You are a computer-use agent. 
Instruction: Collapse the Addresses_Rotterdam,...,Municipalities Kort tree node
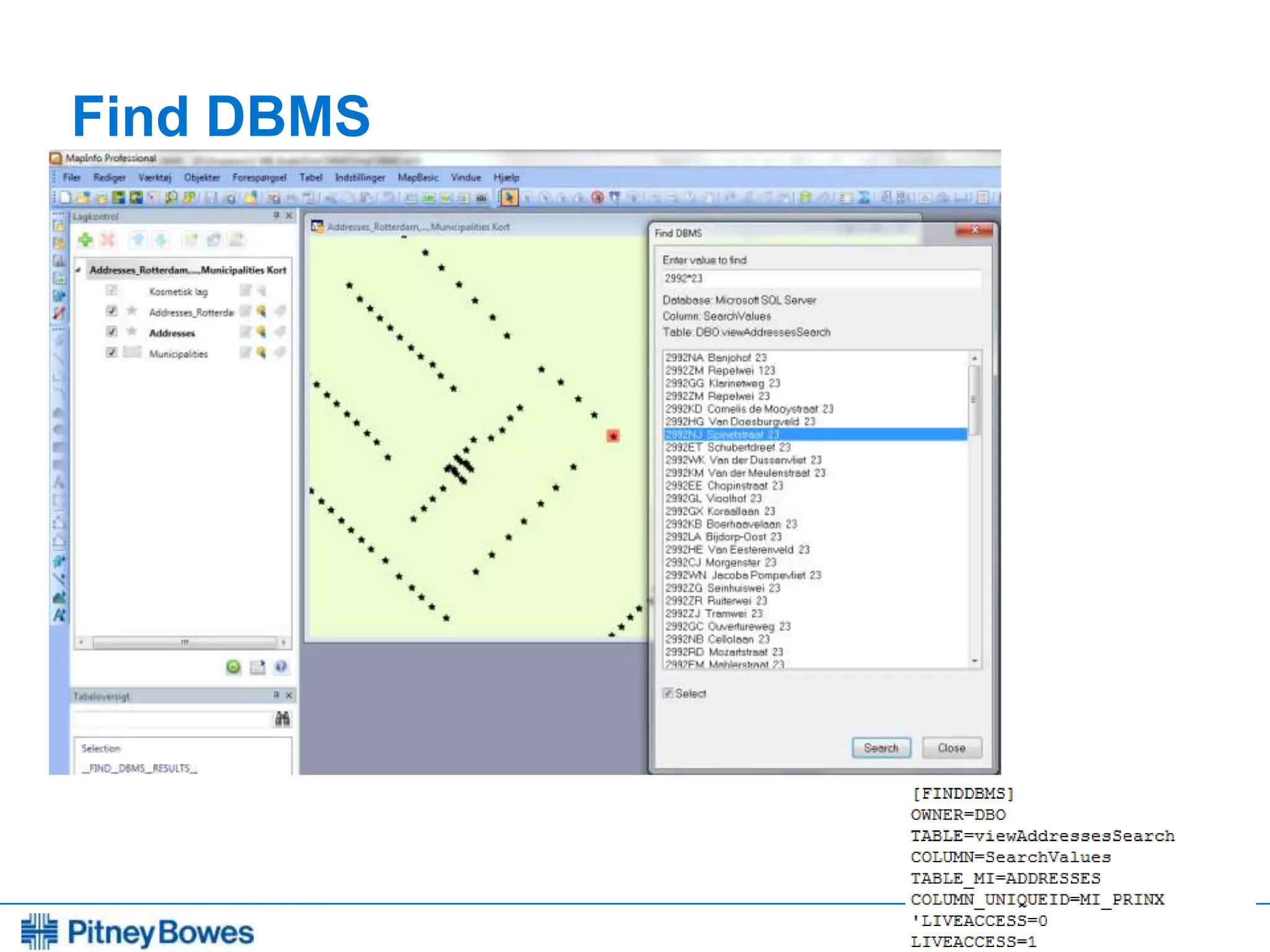click(79, 270)
